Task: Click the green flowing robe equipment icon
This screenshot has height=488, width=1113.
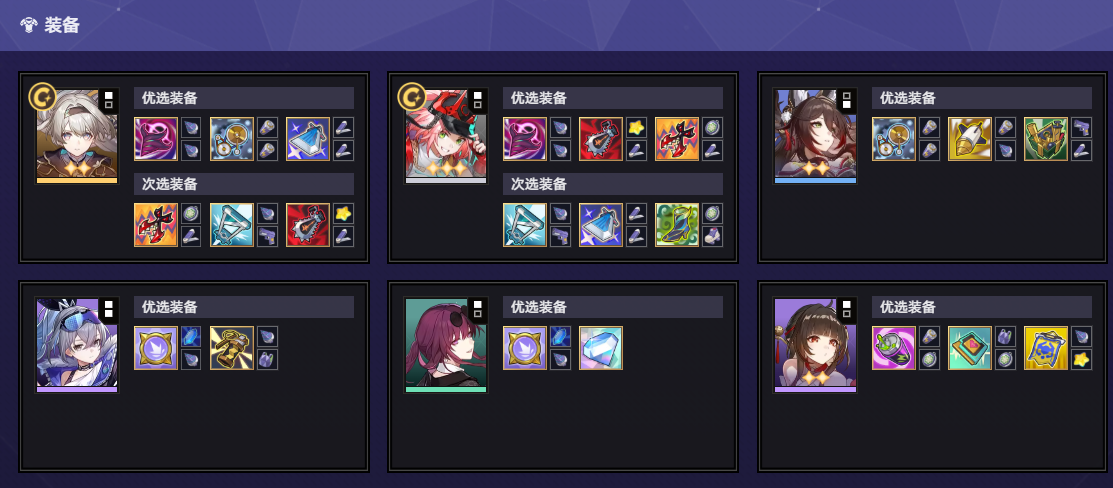Action: tap(676, 225)
